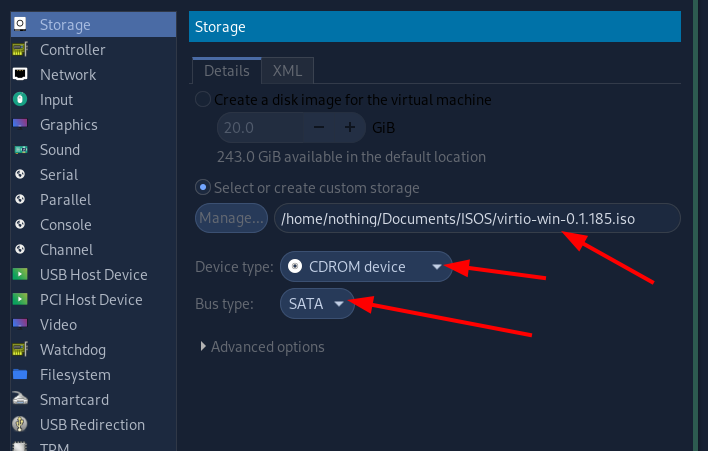708x451 pixels.
Task: Click the Filesystem folder icon
Action: coord(20,374)
